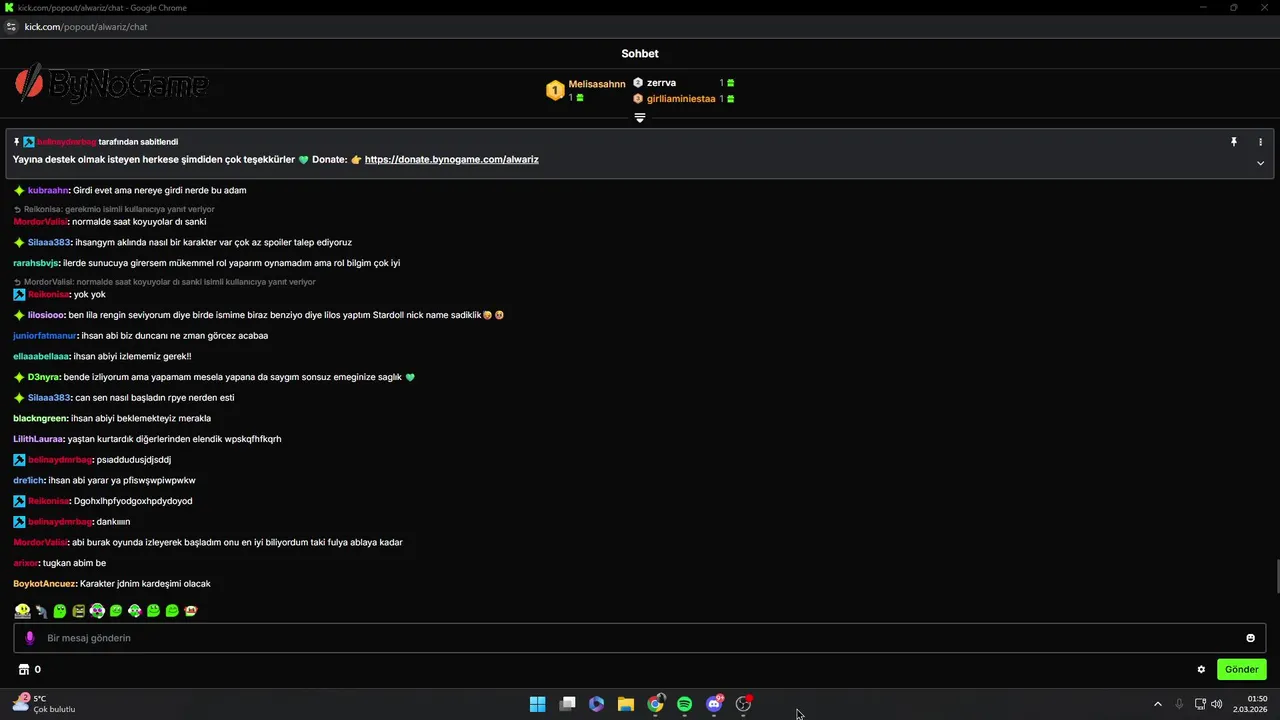1280x720 pixels.
Task: Click the address bar URL kick.com/popout/alwariz/chat
Action: coord(86,27)
